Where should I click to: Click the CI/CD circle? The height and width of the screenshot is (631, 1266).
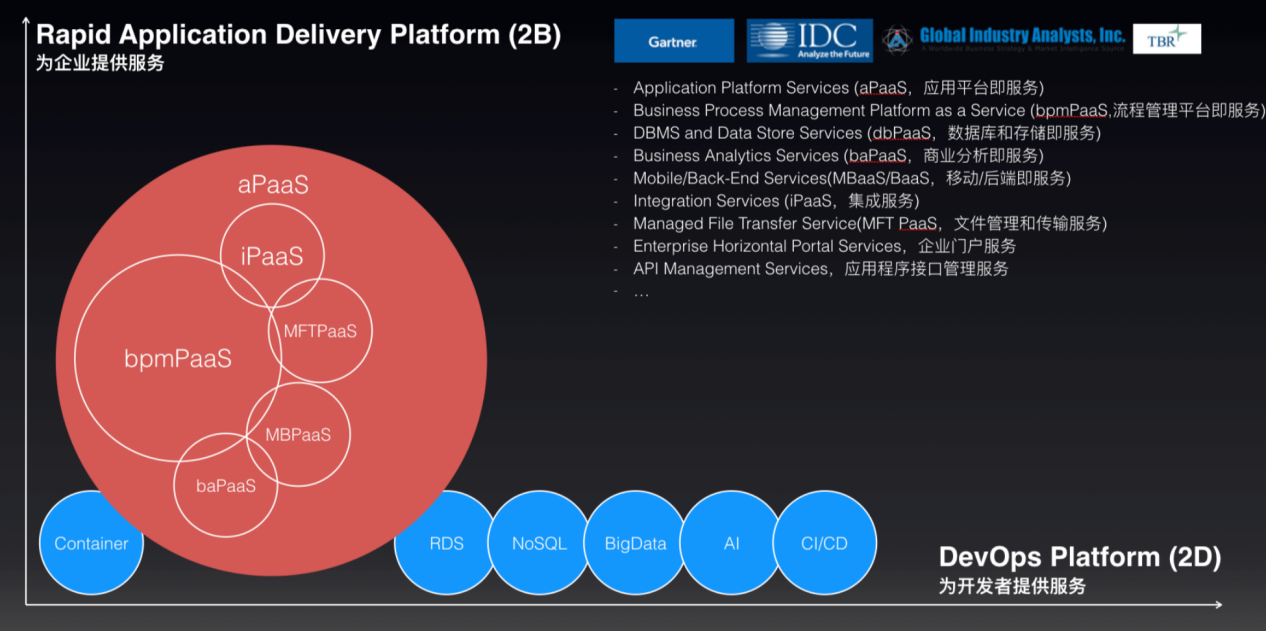tap(825, 544)
